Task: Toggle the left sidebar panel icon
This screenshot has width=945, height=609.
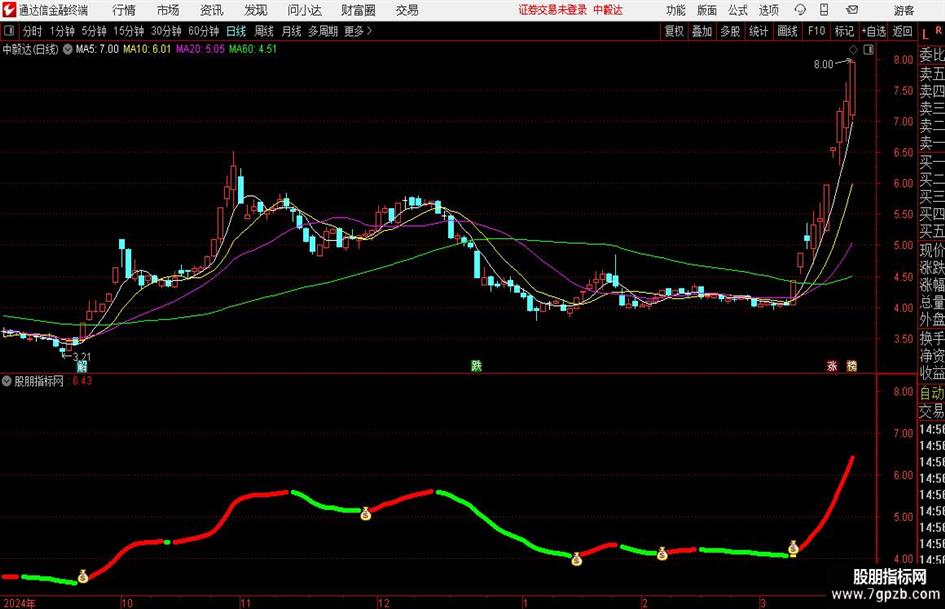Action: (x=9, y=31)
